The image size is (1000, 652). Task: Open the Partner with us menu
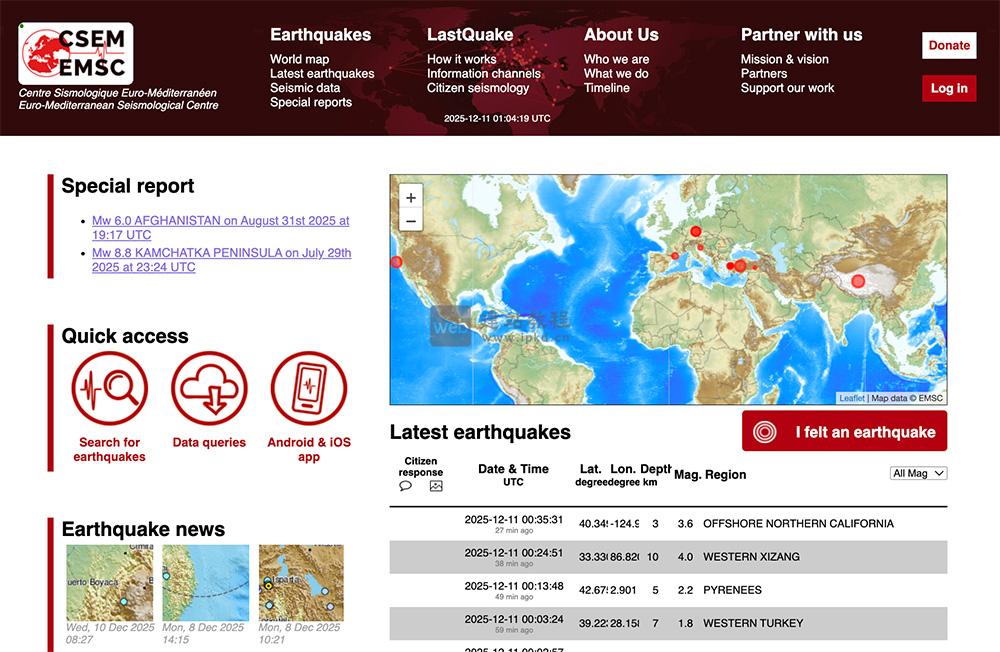[801, 34]
